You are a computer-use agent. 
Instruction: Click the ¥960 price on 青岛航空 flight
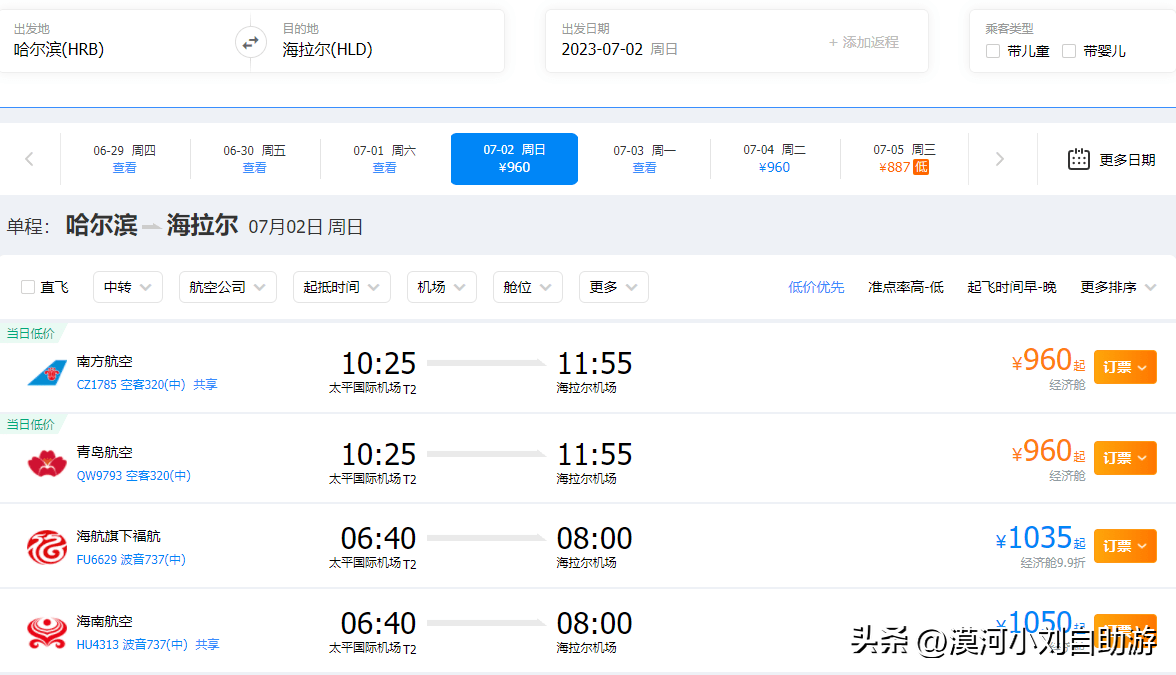1048,452
